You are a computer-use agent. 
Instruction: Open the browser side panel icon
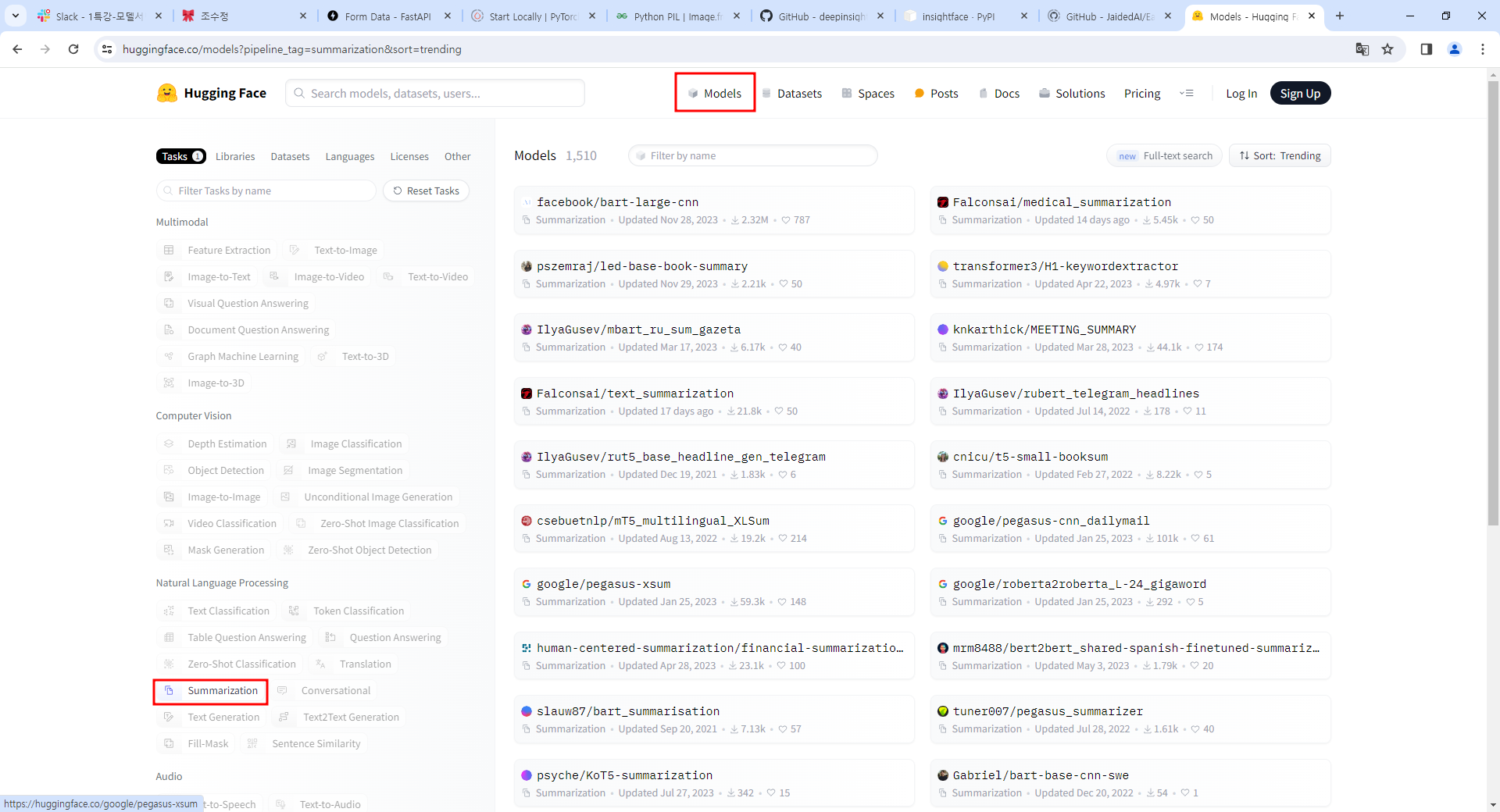[1427, 49]
